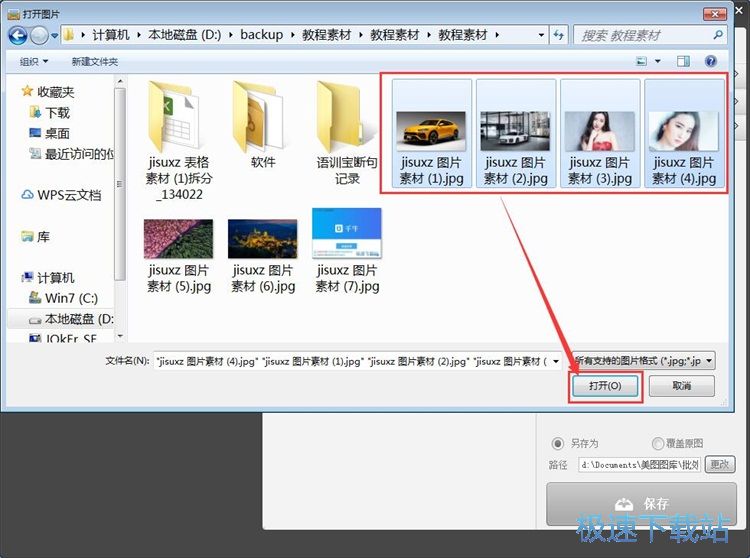Click the 取消 button
The width and height of the screenshot is (750, 558).
[x=682, y=385]
